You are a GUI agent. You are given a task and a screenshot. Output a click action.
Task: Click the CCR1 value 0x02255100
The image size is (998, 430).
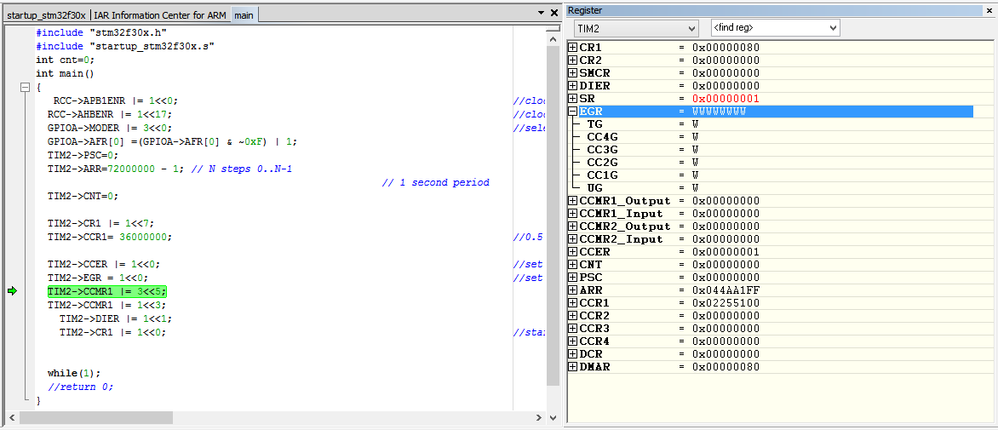point(726,303)
